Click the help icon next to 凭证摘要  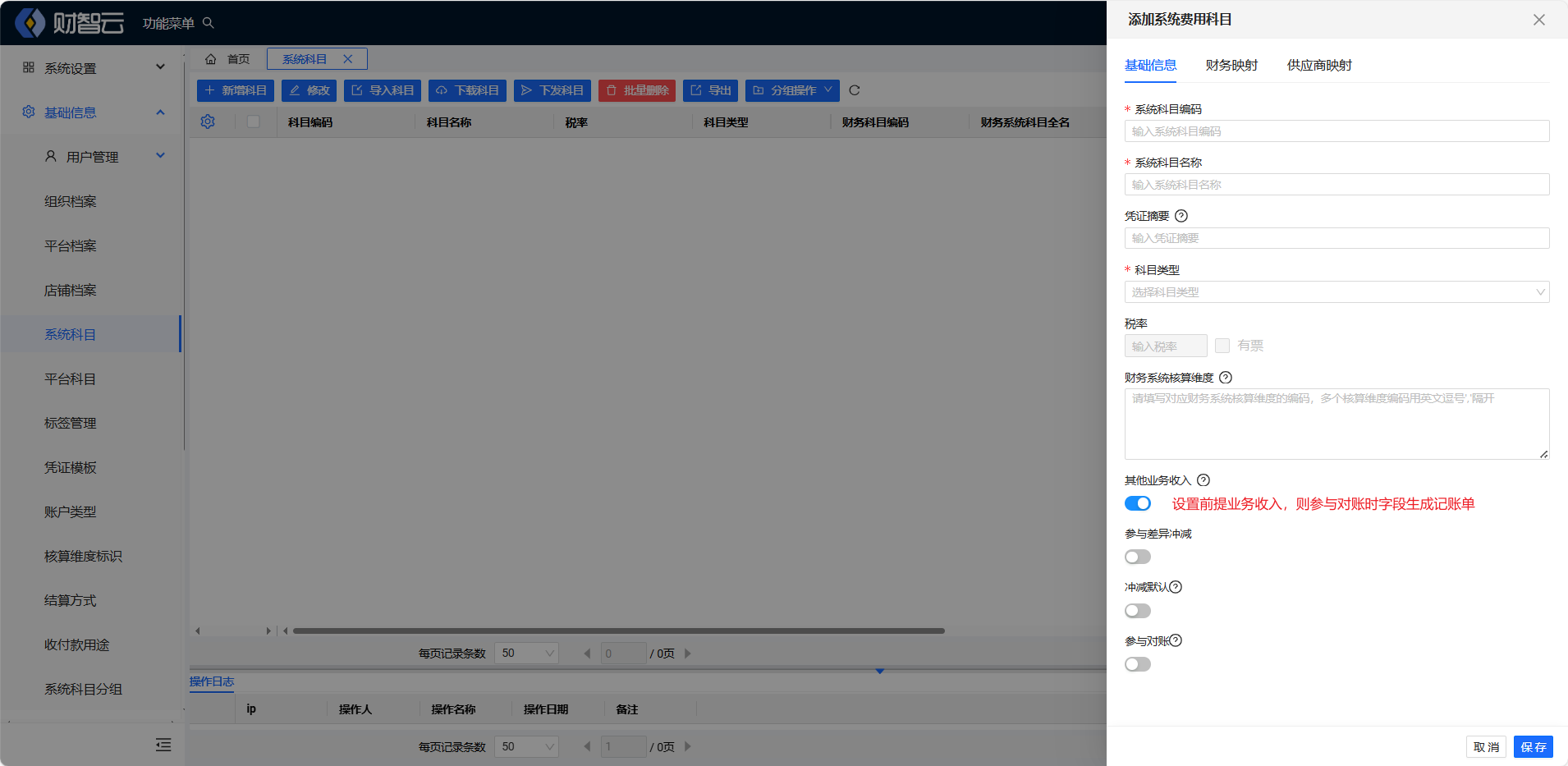(x=1181, y=216)
